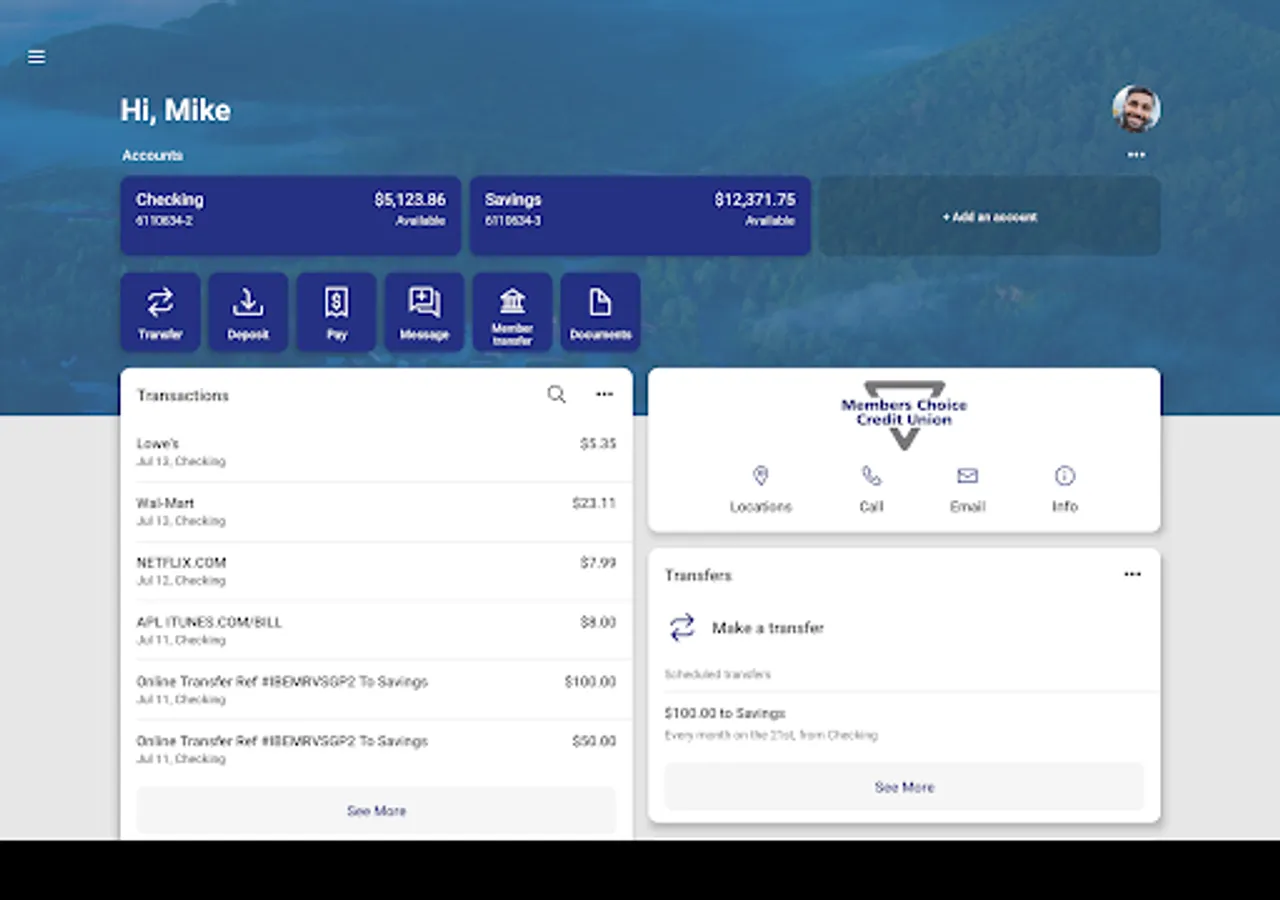
Task: Open the hamburger navigation menu
Action: tap(36, 57)
